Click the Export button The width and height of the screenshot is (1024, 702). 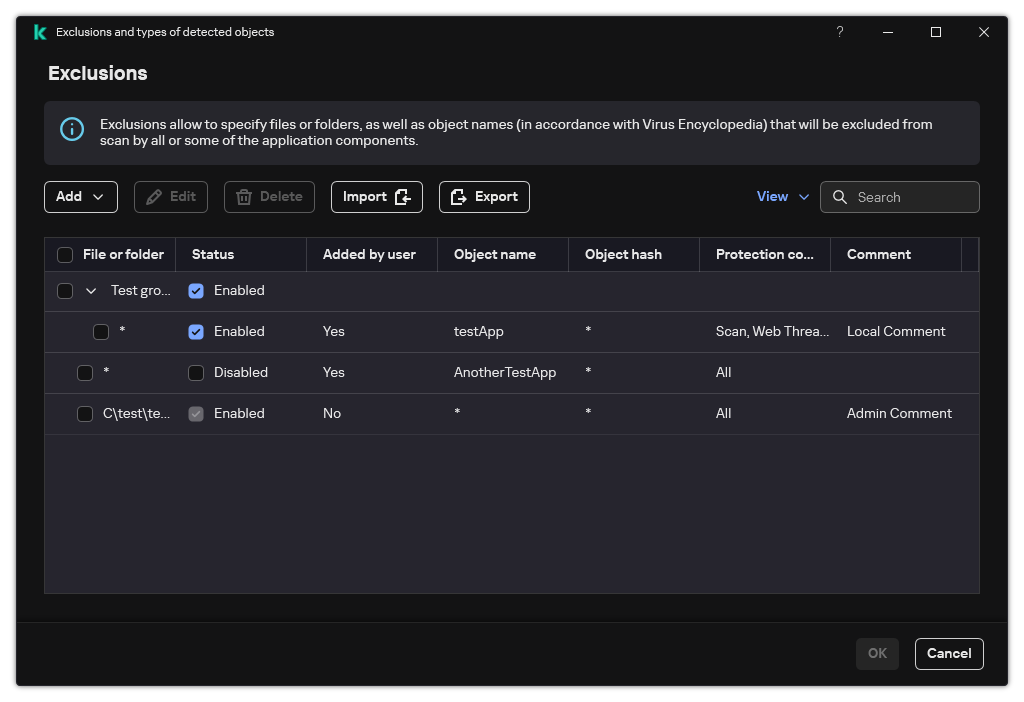click(484, 197)
